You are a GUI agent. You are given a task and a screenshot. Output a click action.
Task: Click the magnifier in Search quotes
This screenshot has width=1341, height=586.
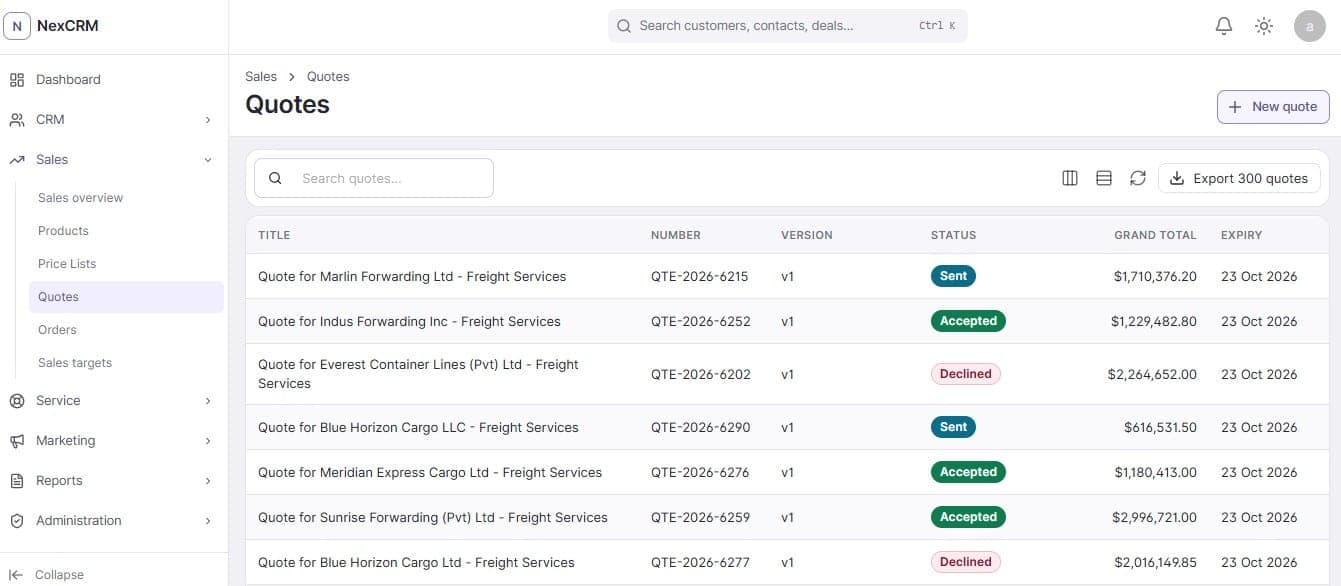[x=275, y=178]
